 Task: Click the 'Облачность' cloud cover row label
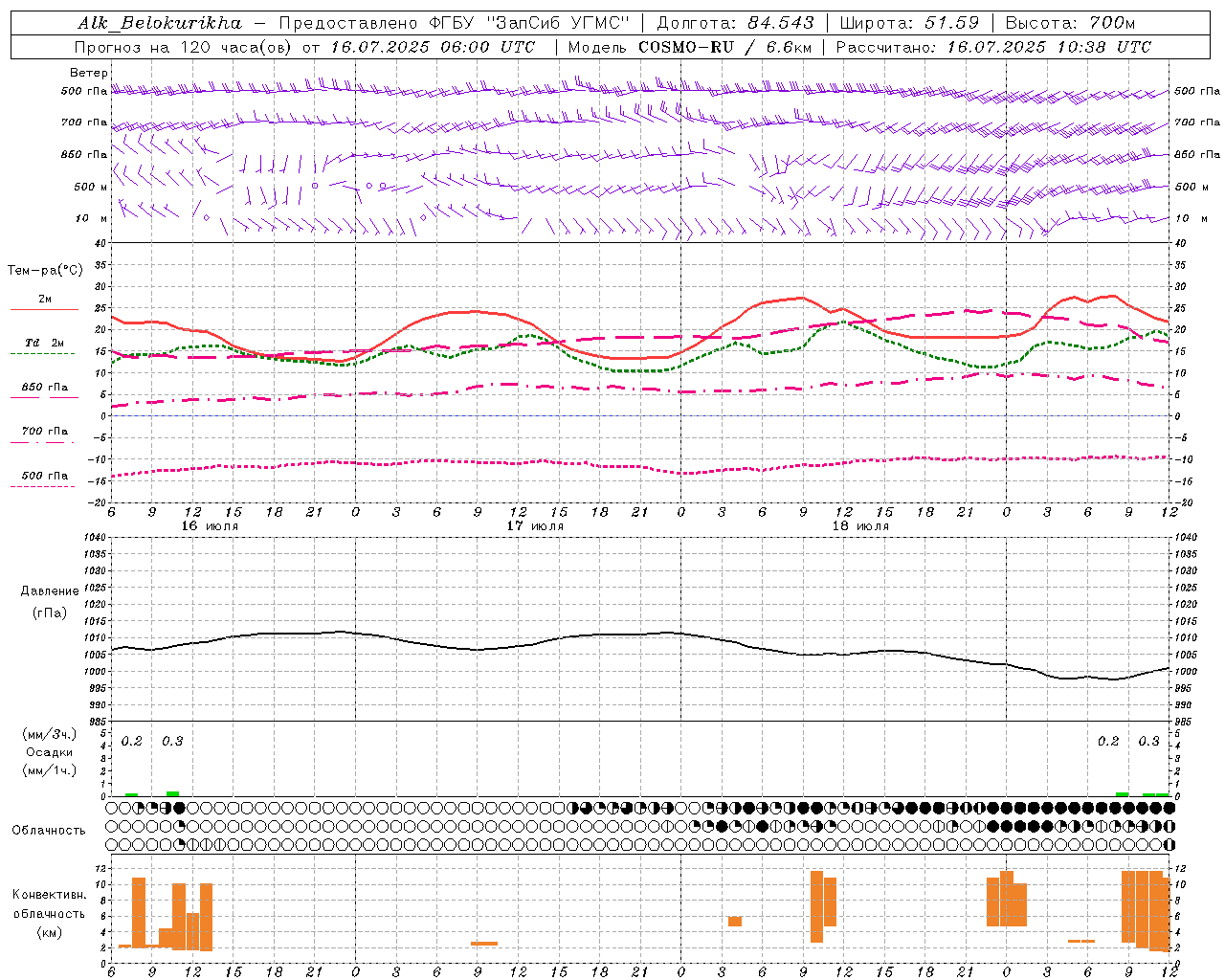click(x=49, y=830)
